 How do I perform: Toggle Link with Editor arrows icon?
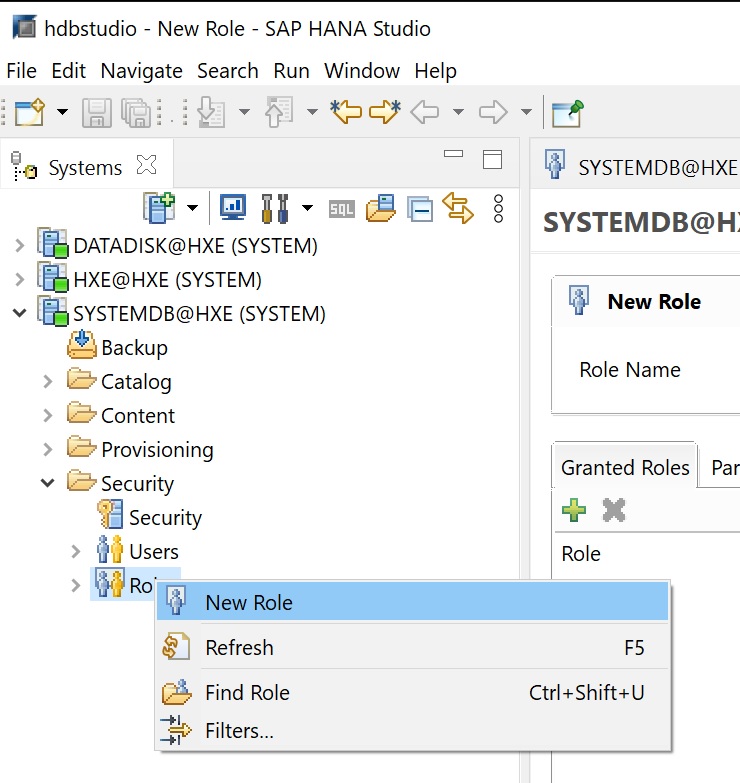point(457,208)
